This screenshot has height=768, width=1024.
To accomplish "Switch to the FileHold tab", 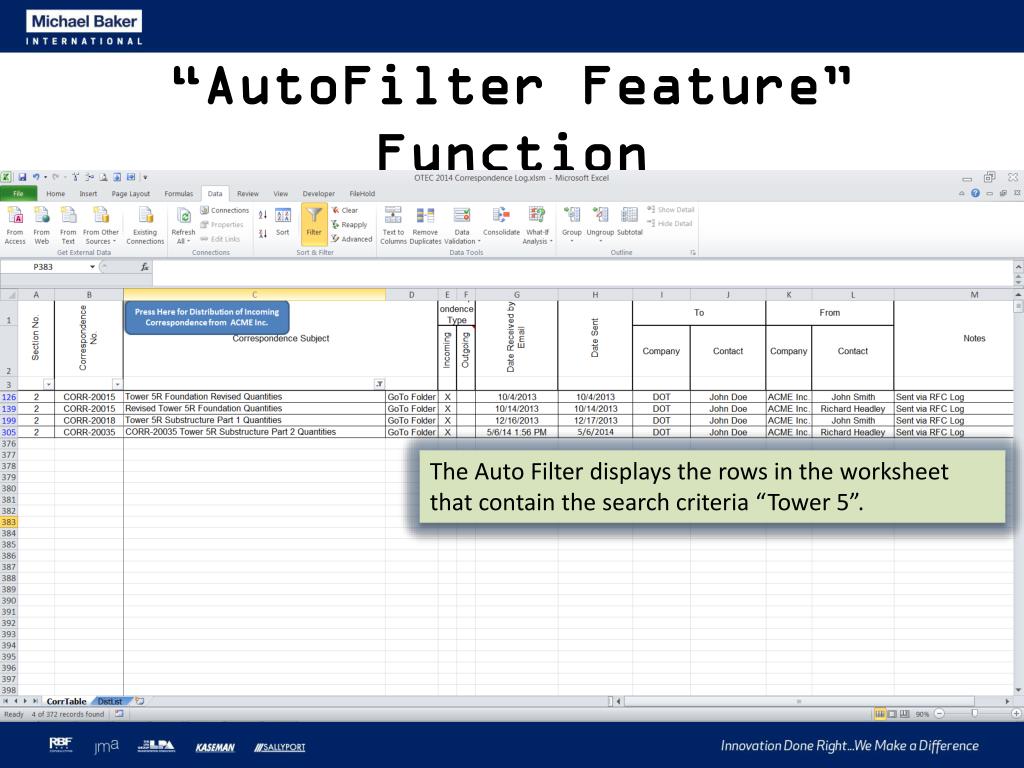I will click(362, 194).
